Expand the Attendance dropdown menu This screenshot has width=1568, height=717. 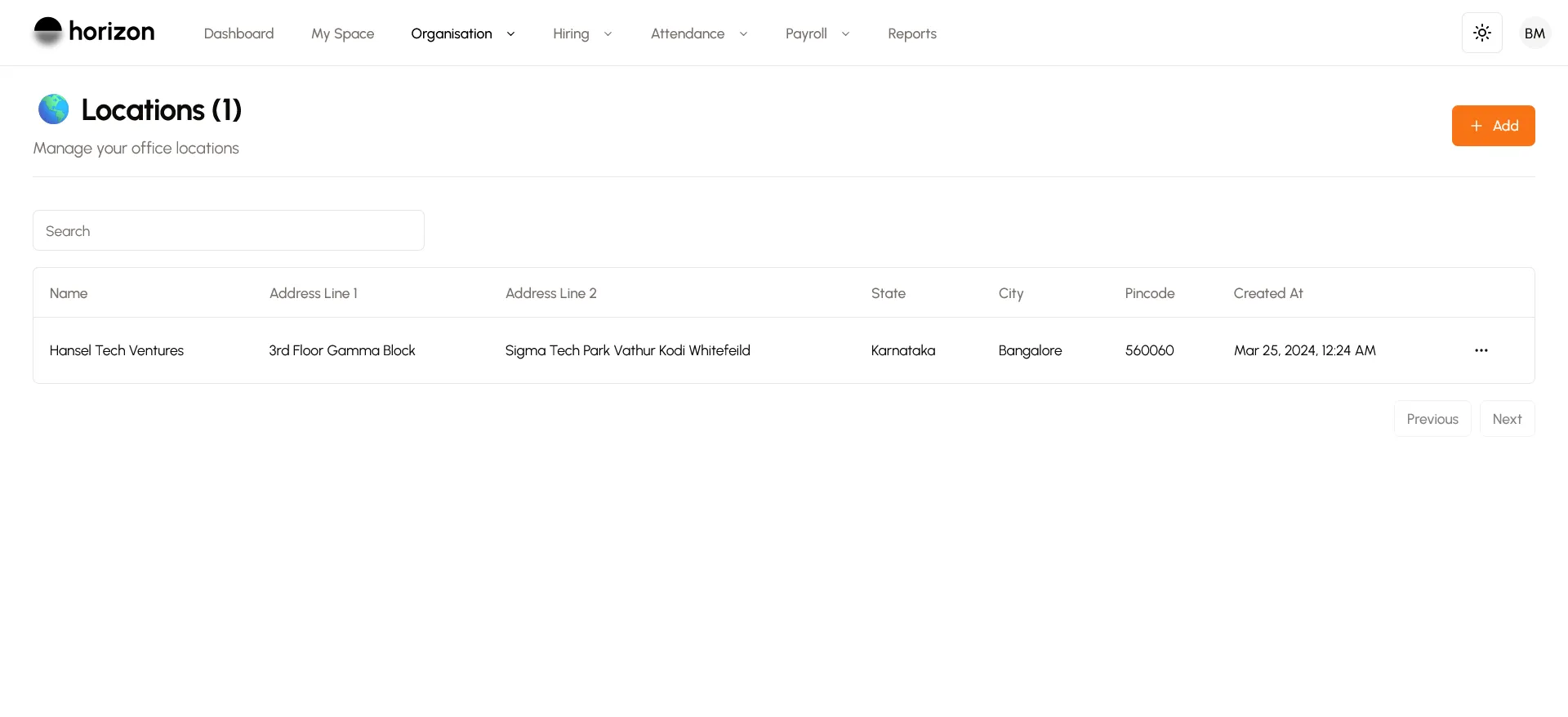pyautogui.click(x=699, y=33)
